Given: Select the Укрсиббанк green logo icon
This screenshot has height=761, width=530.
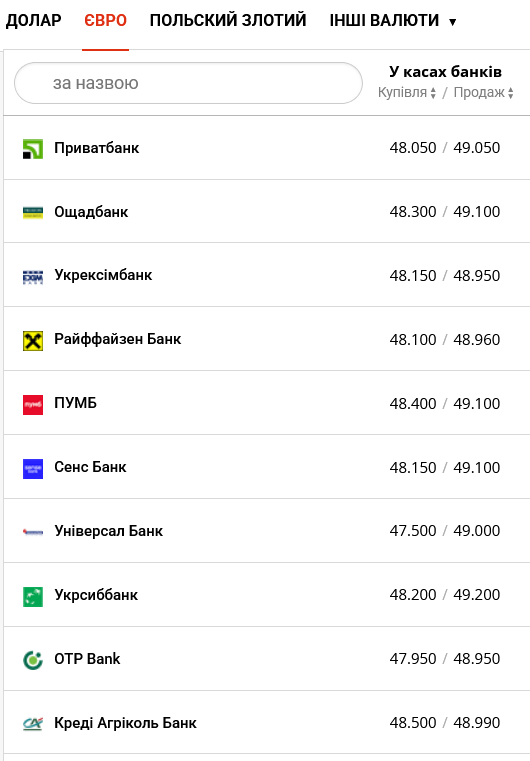Looking at the screenshot, I should pos(33,596).
